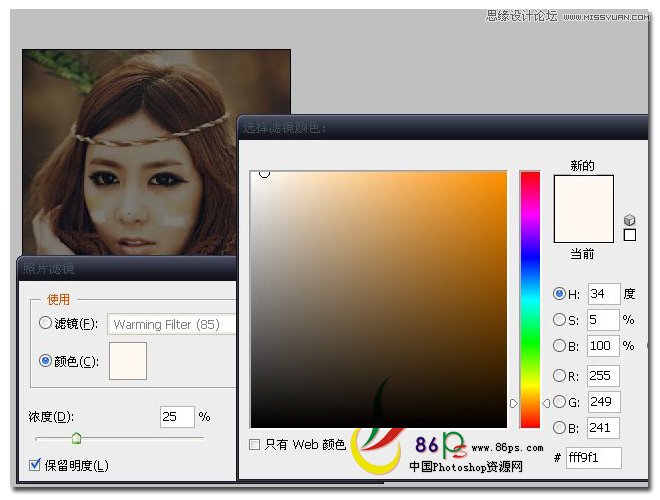Click the R value field showing 255
The width and height of the screenshot is (660, 500).
[x=603, y=375]
